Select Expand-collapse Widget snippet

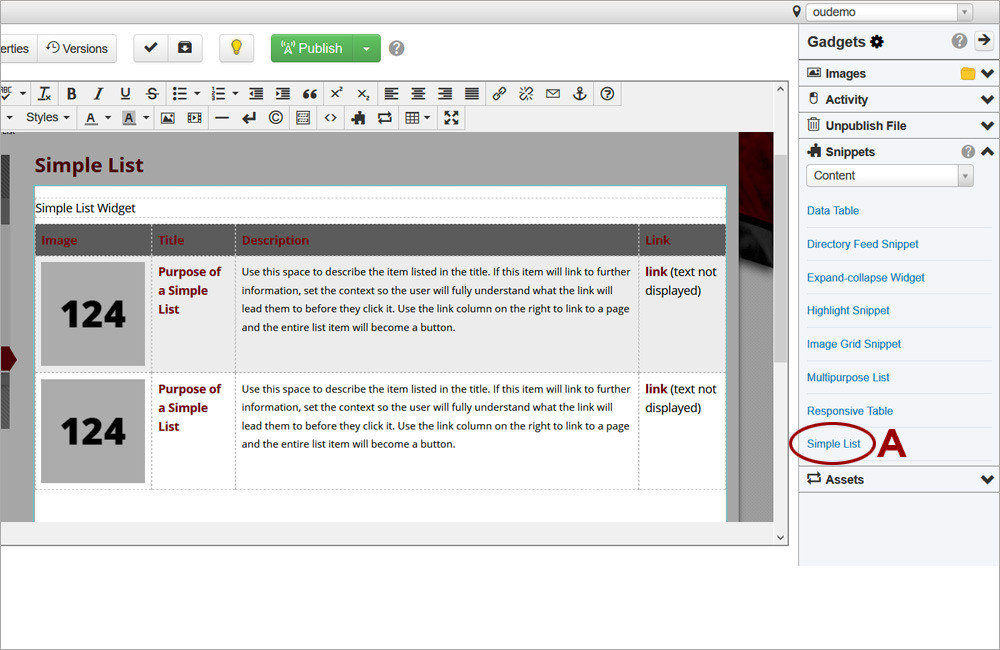865,277
